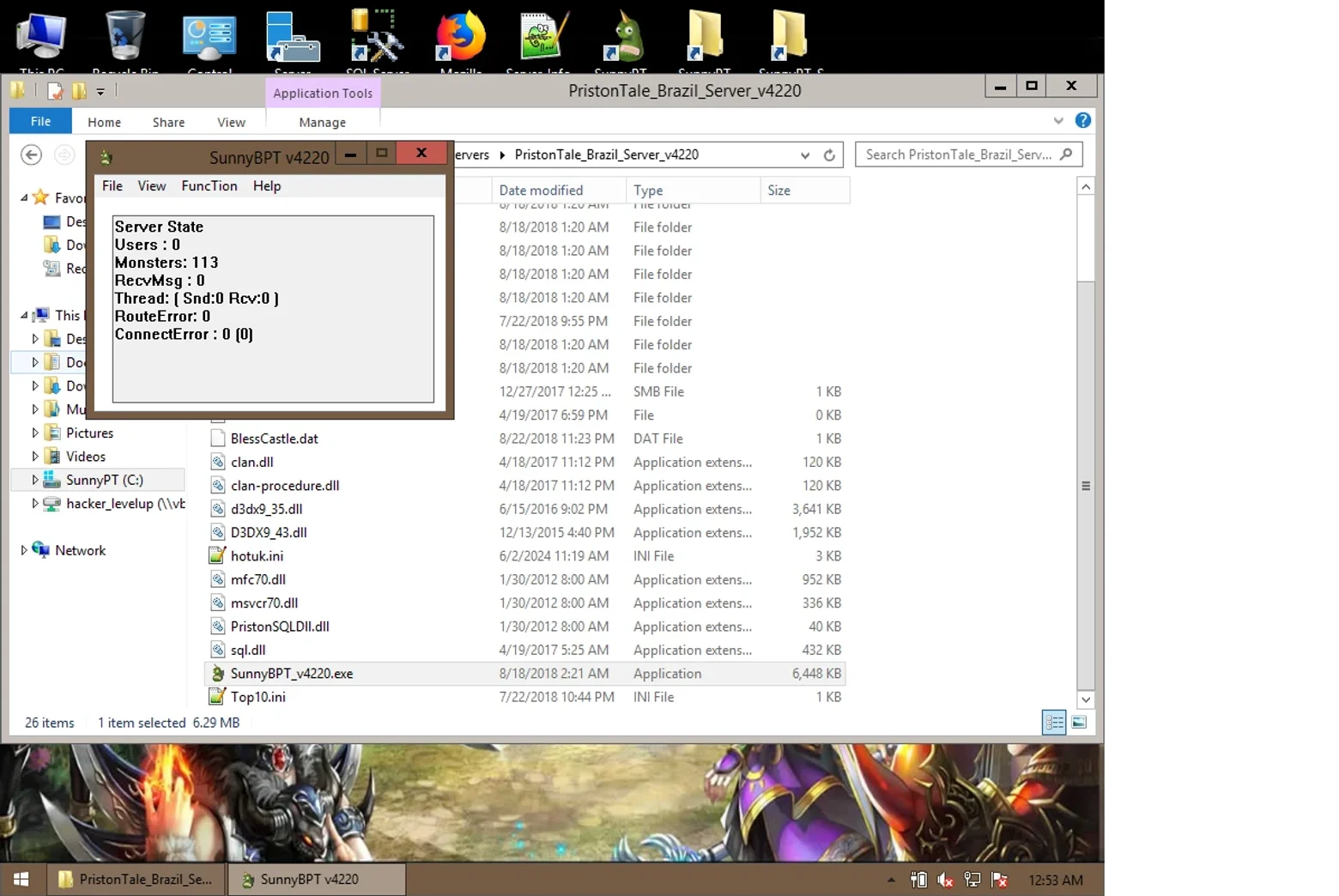Switch to the Details view layout icon

click(x=1054, y=723)
